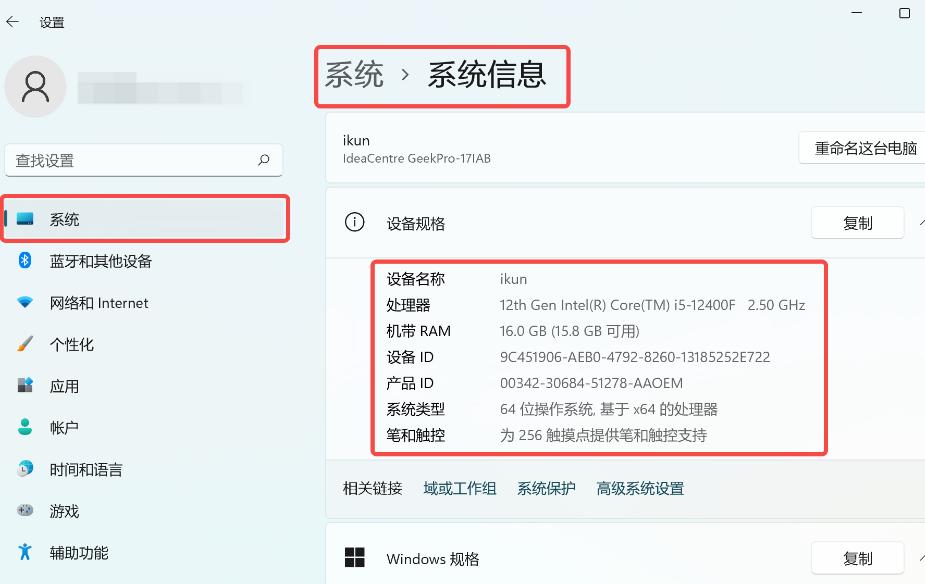This screenshot has width=925, height=584.
Task: Click the gamepad icon for 游戏
Action: click(x=25, y=510)
